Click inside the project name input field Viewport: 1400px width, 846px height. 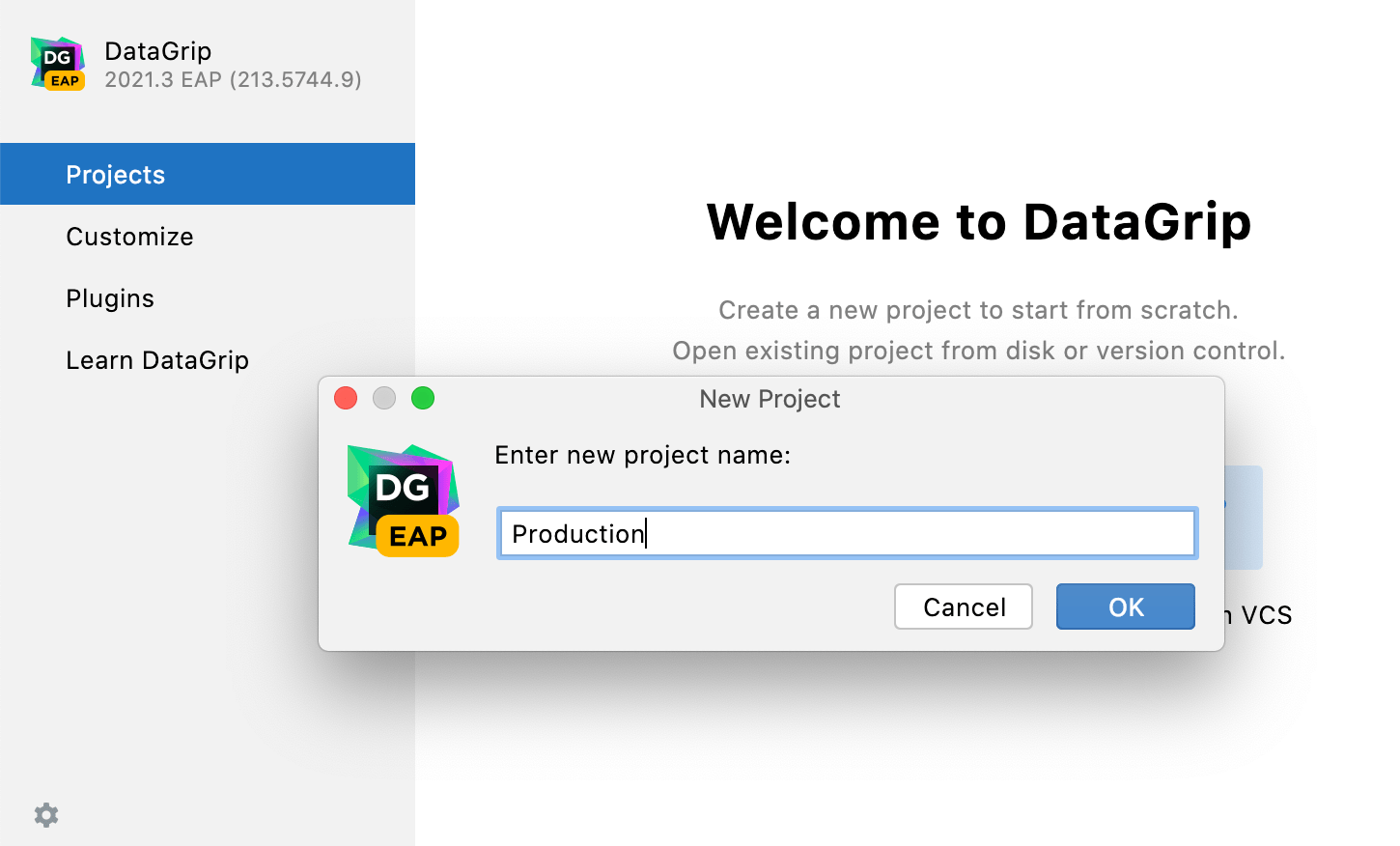(x=847, y=532)
